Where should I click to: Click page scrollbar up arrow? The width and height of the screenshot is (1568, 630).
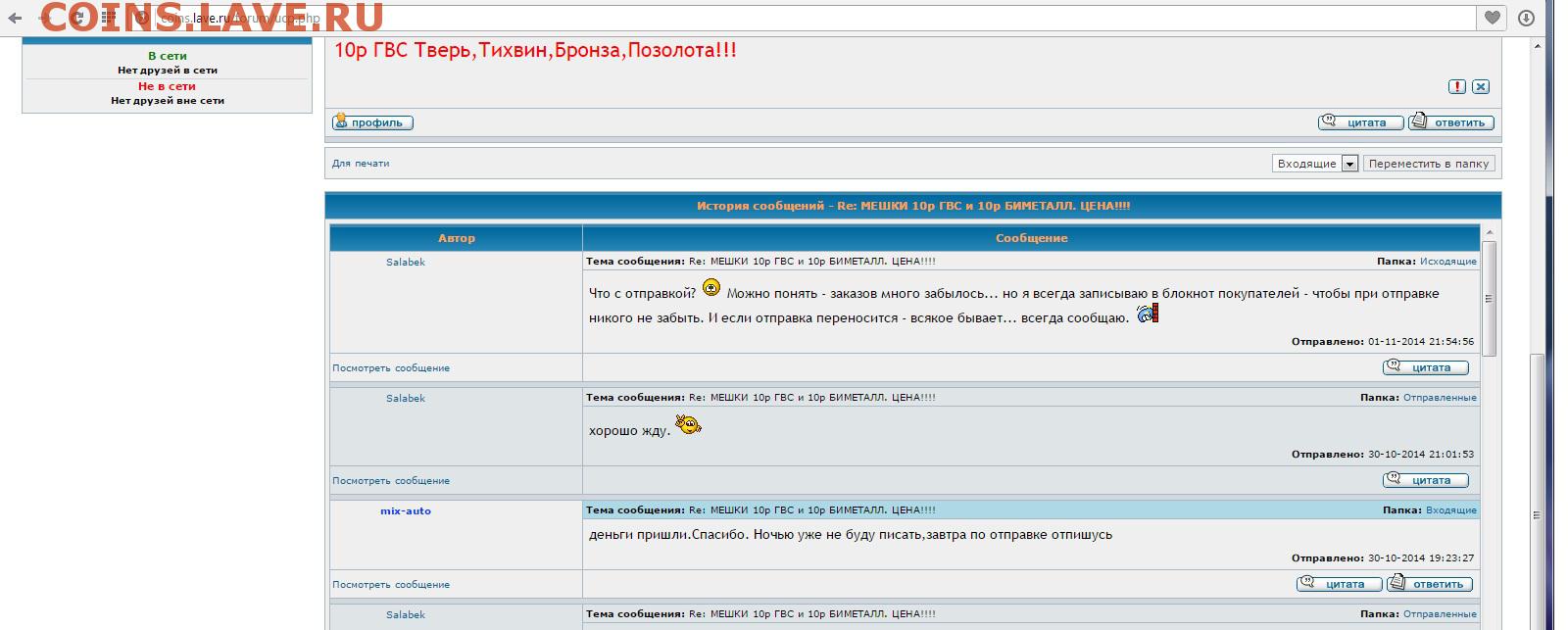1539,45
